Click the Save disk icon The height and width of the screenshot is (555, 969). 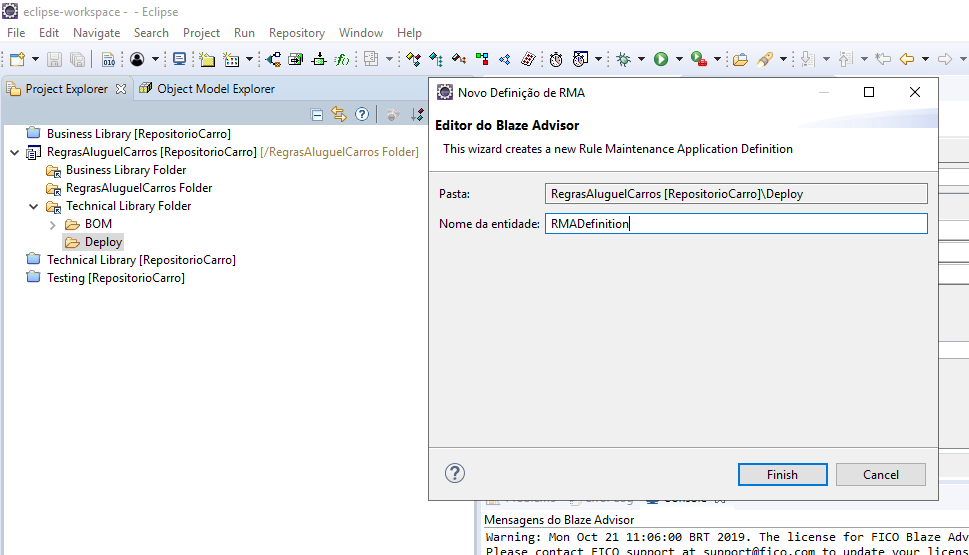tap(54, 59)
